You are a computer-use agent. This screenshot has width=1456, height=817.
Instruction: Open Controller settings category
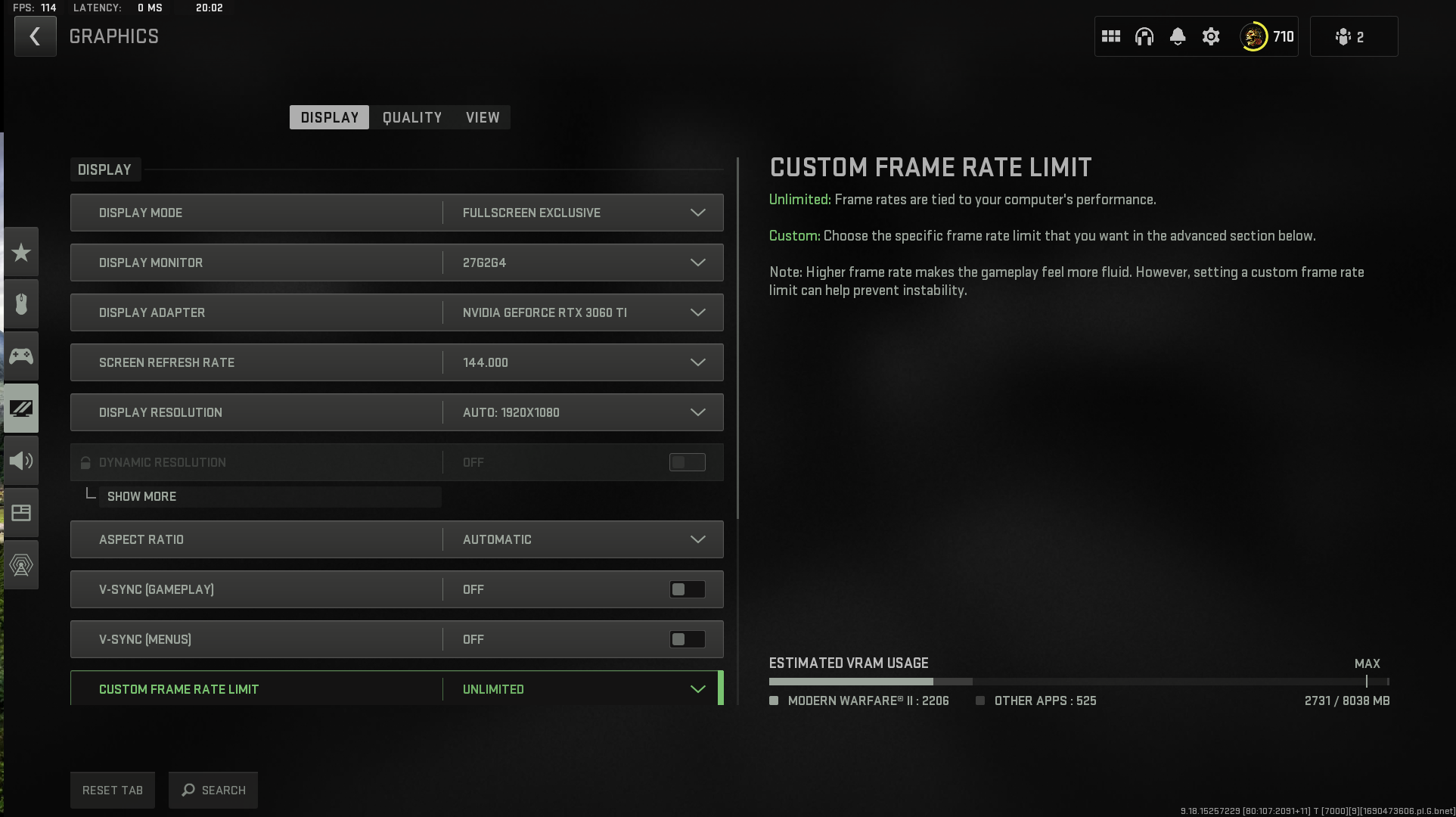point(21,356)
